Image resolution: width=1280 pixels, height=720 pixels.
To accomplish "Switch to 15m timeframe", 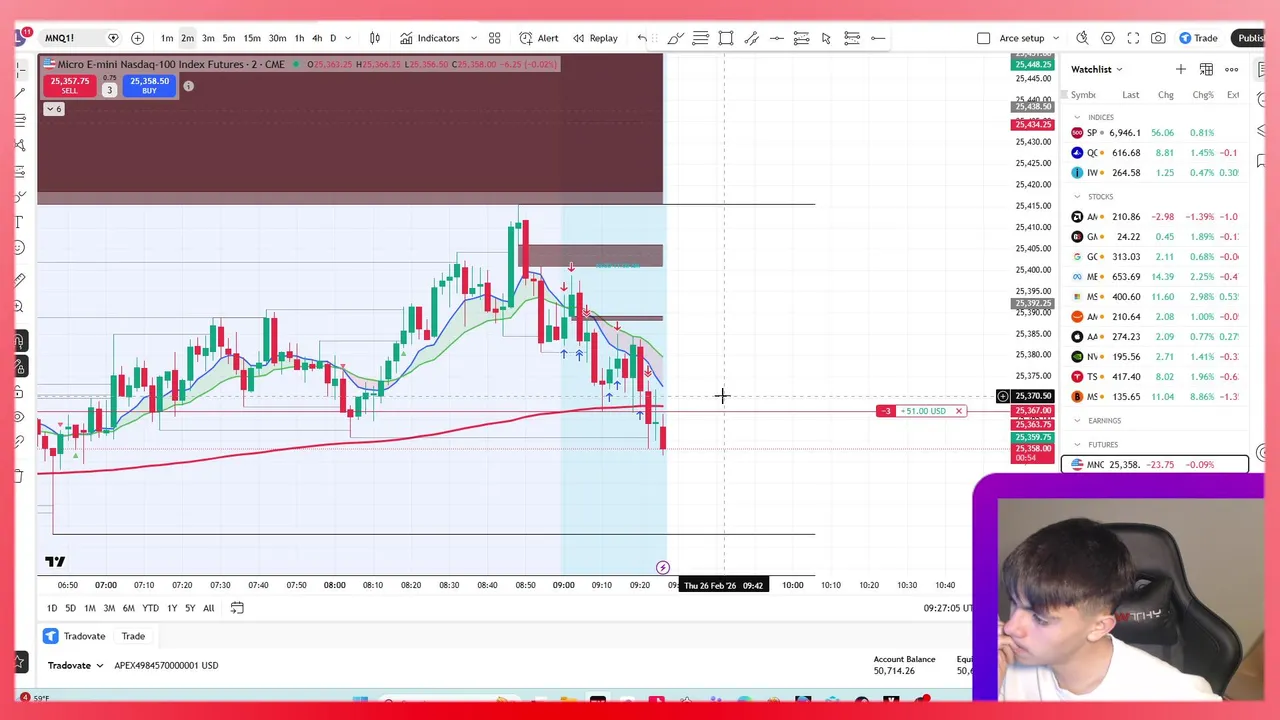I will (x=252, y=38).
